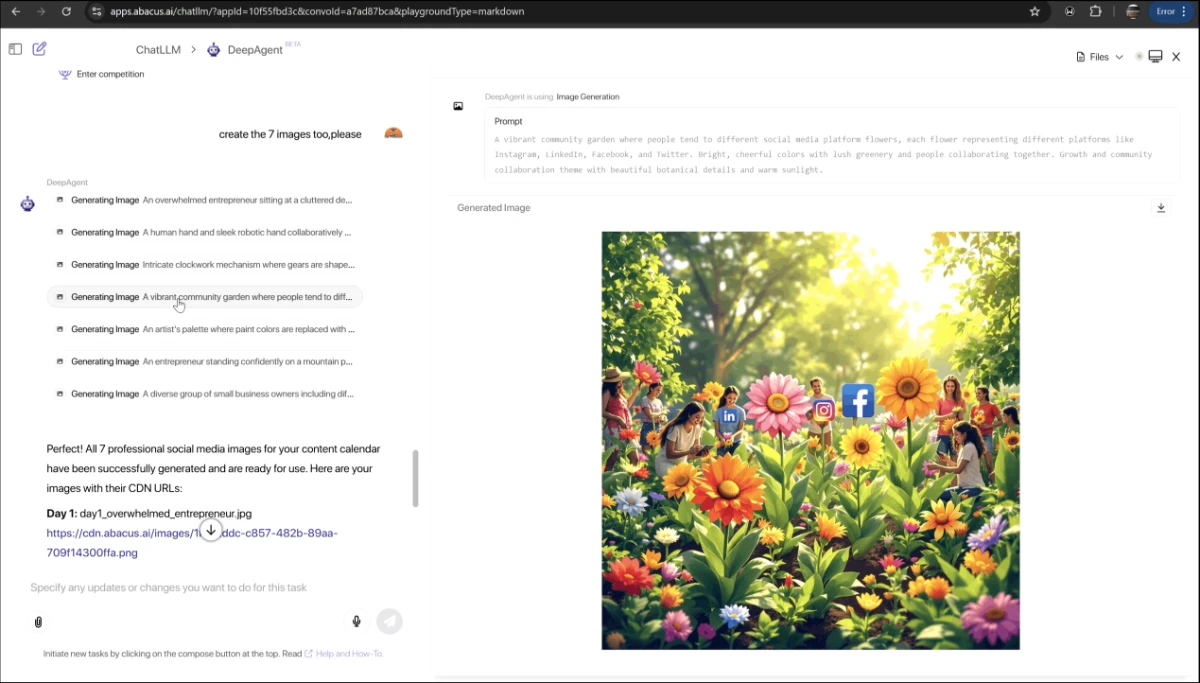Click the DeepAgent robot logo in the header

(x=214, y=50)
